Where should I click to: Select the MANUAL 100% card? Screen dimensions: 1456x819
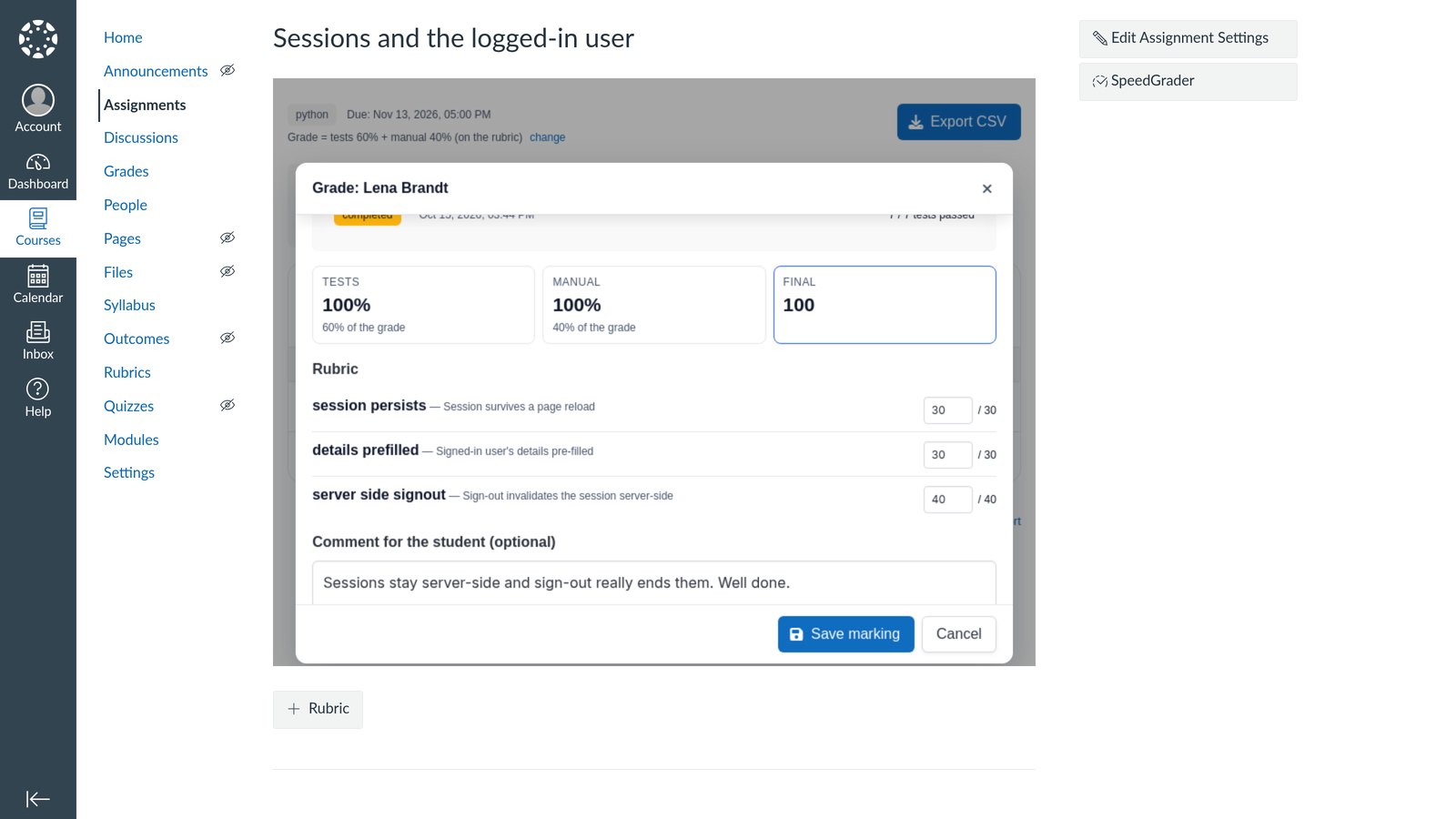click(653, 305)
